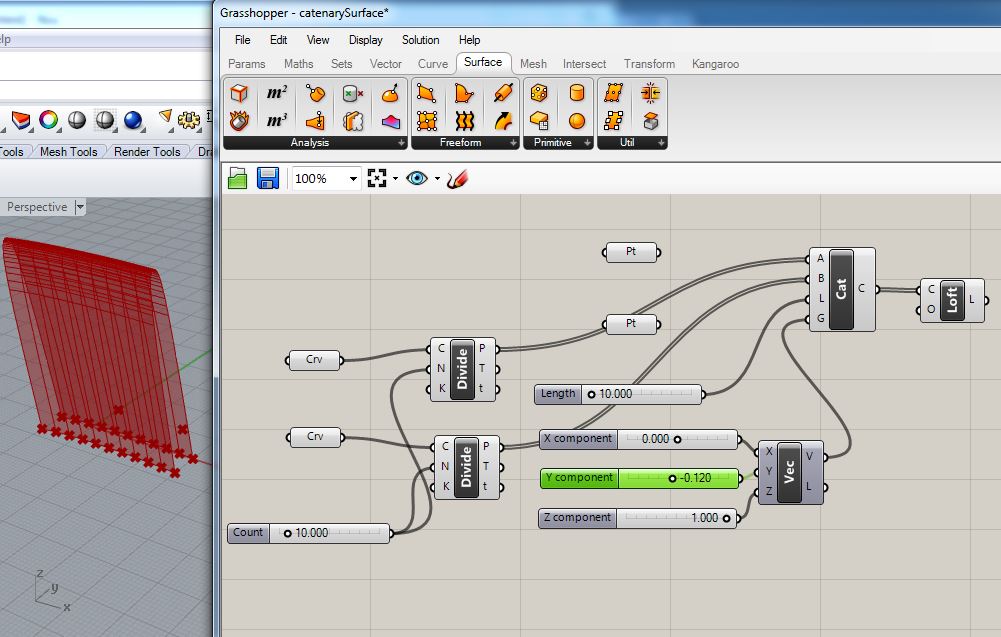Click the Y component slider
The width and height of the screenshot is (1001, 637).
[640, 478]
